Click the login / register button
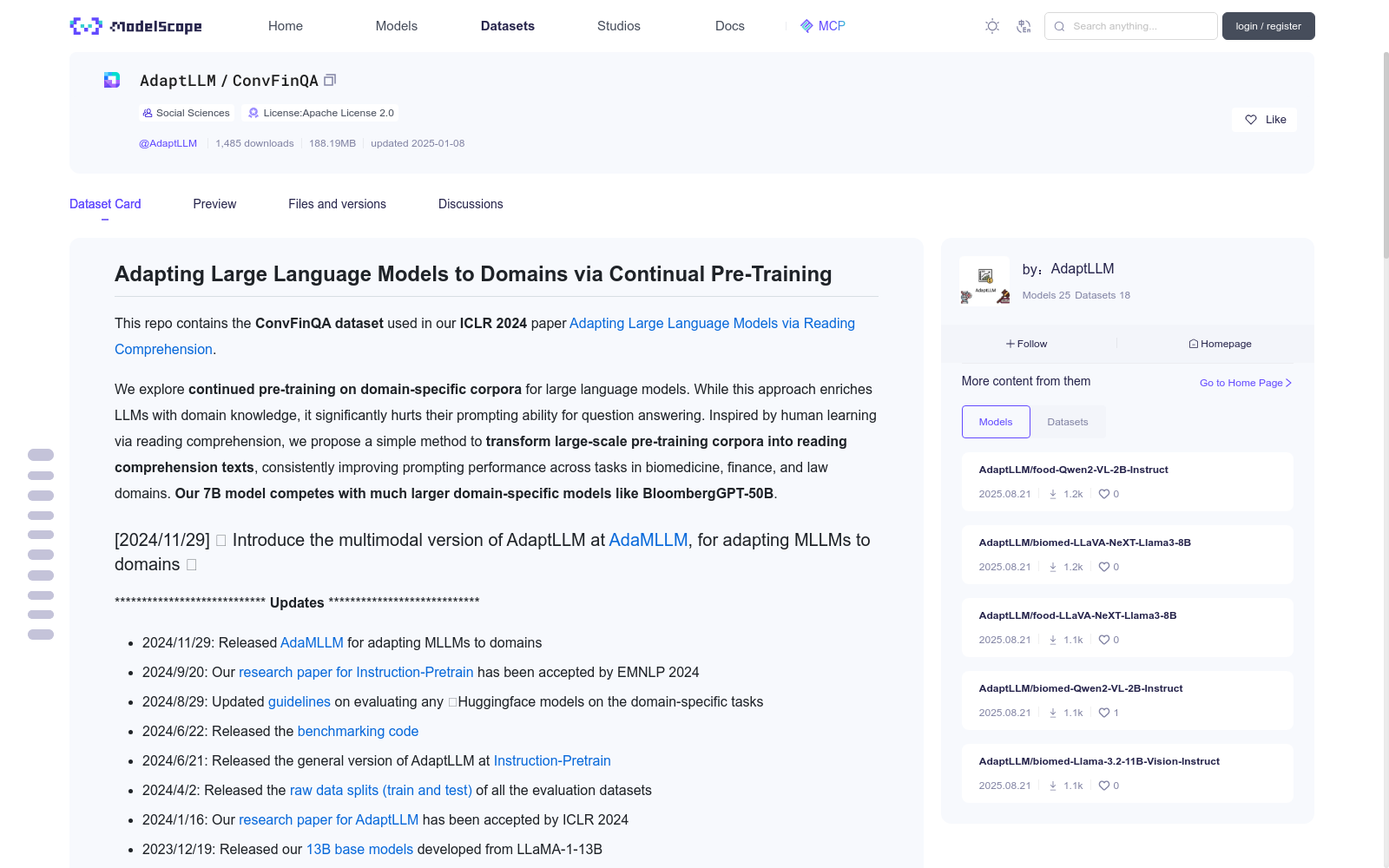 pos(1268,26)
